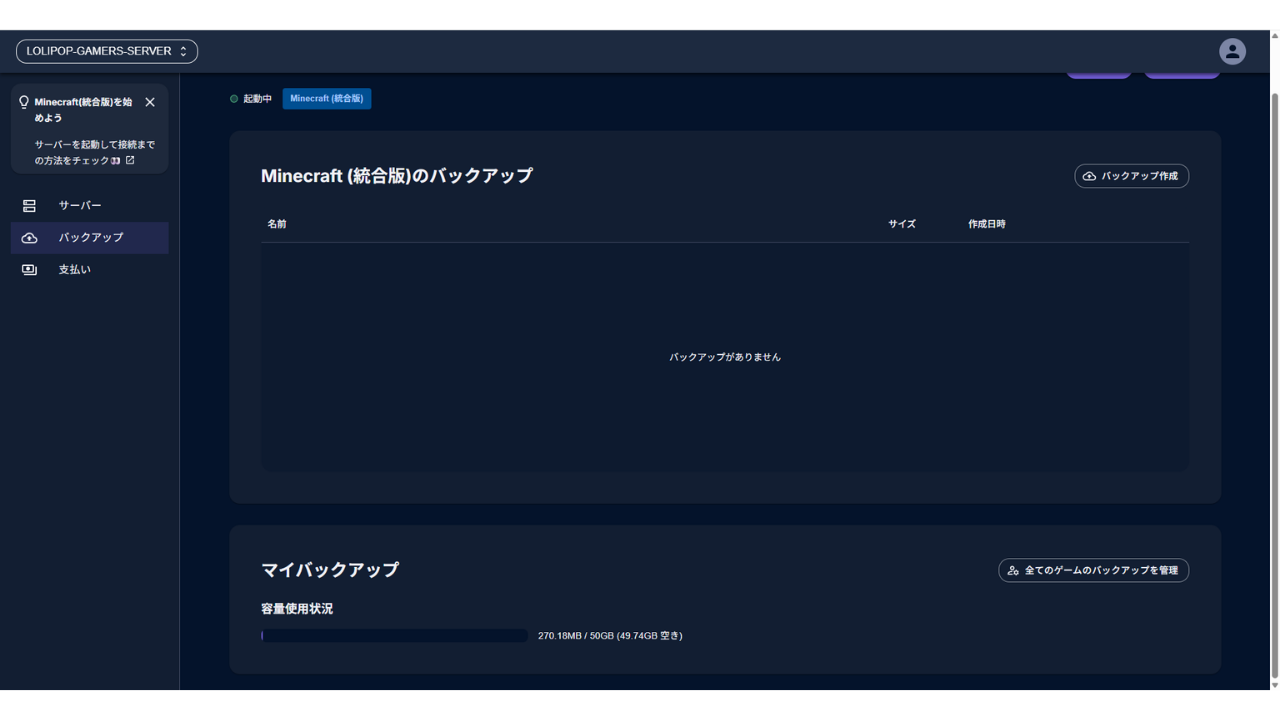Click the Minecraft (統合版) badge
1280x720 pixels.
327,99
